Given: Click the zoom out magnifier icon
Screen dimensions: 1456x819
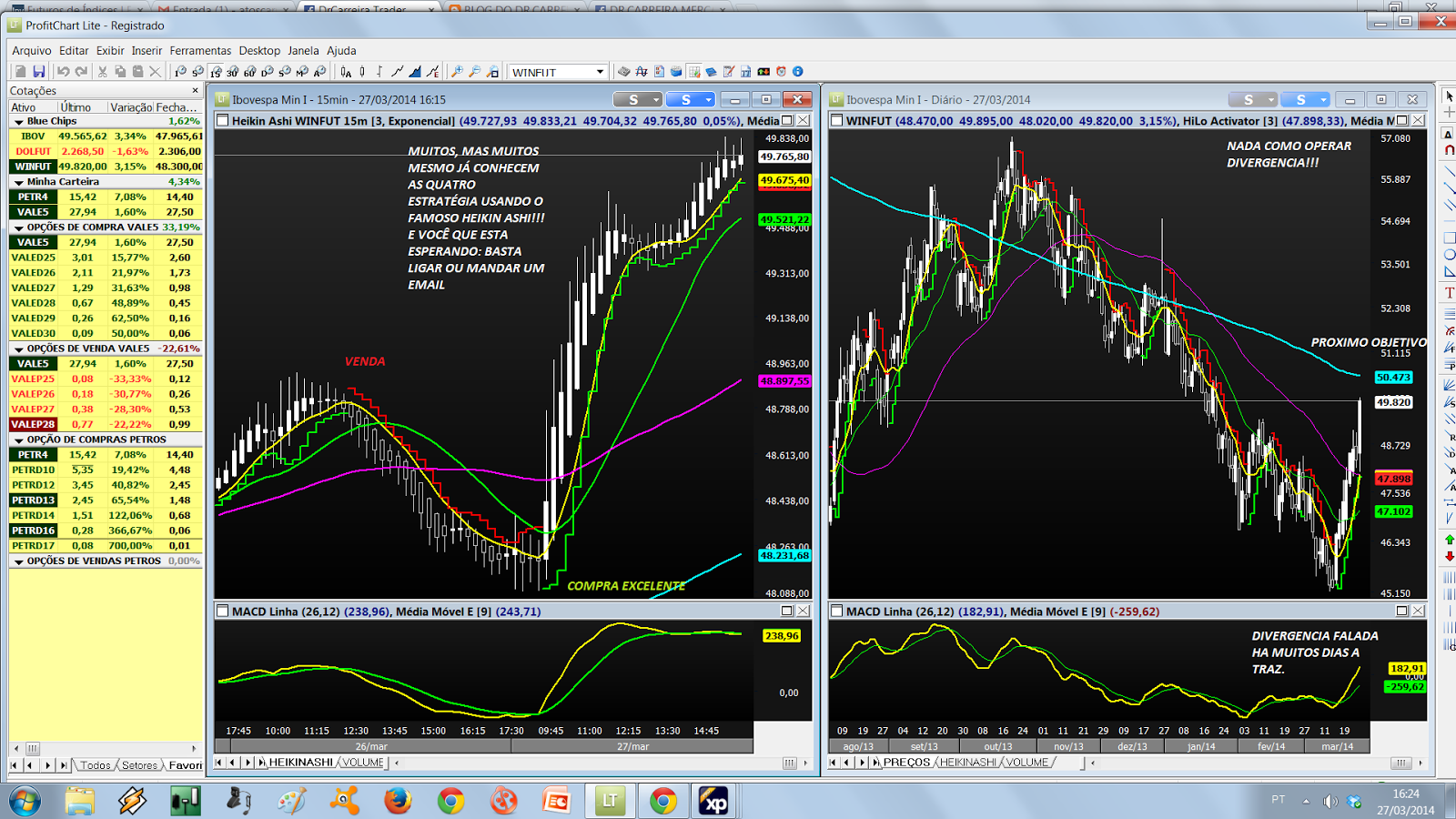Looking at the screenshot, I should point(474,71).
